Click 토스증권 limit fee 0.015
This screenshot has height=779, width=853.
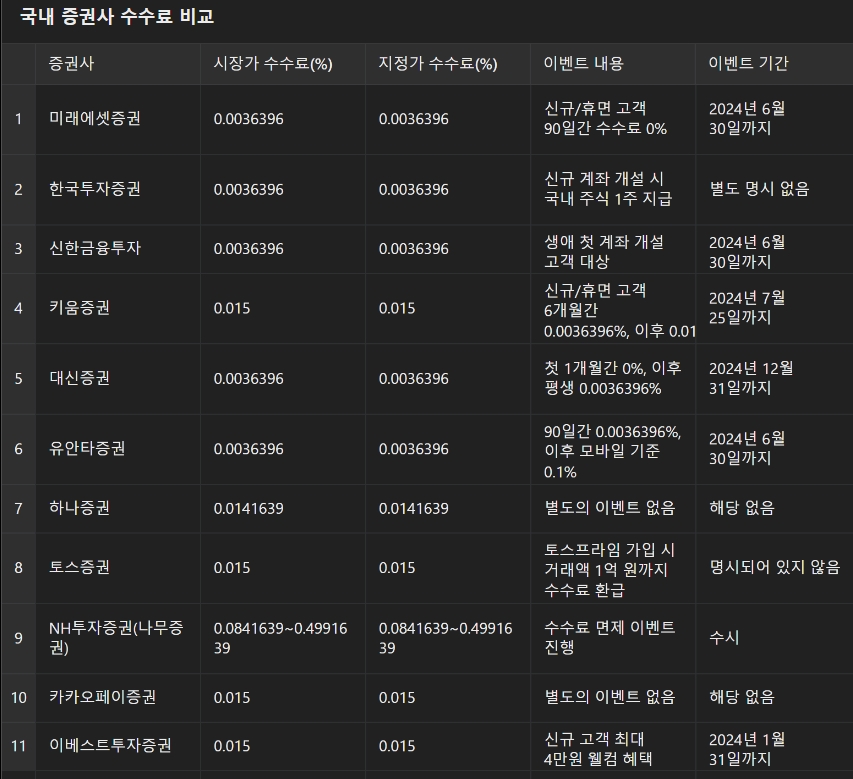pyautogui.click(x=448, y=567)
